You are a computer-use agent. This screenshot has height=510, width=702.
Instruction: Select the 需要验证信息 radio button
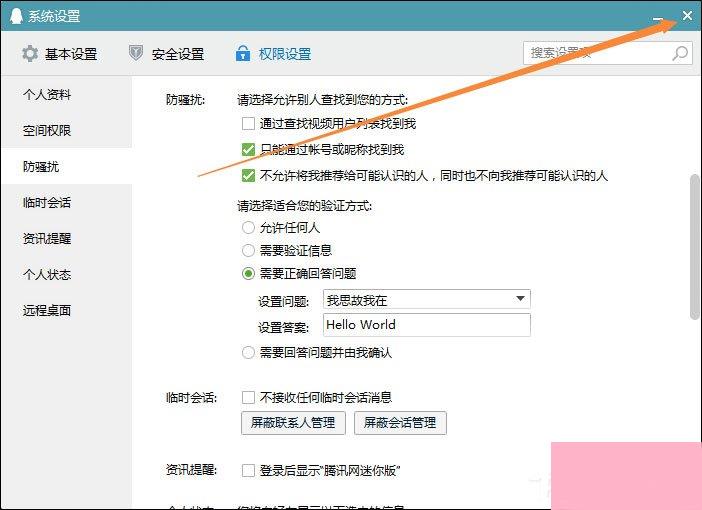tap(248, 250)
